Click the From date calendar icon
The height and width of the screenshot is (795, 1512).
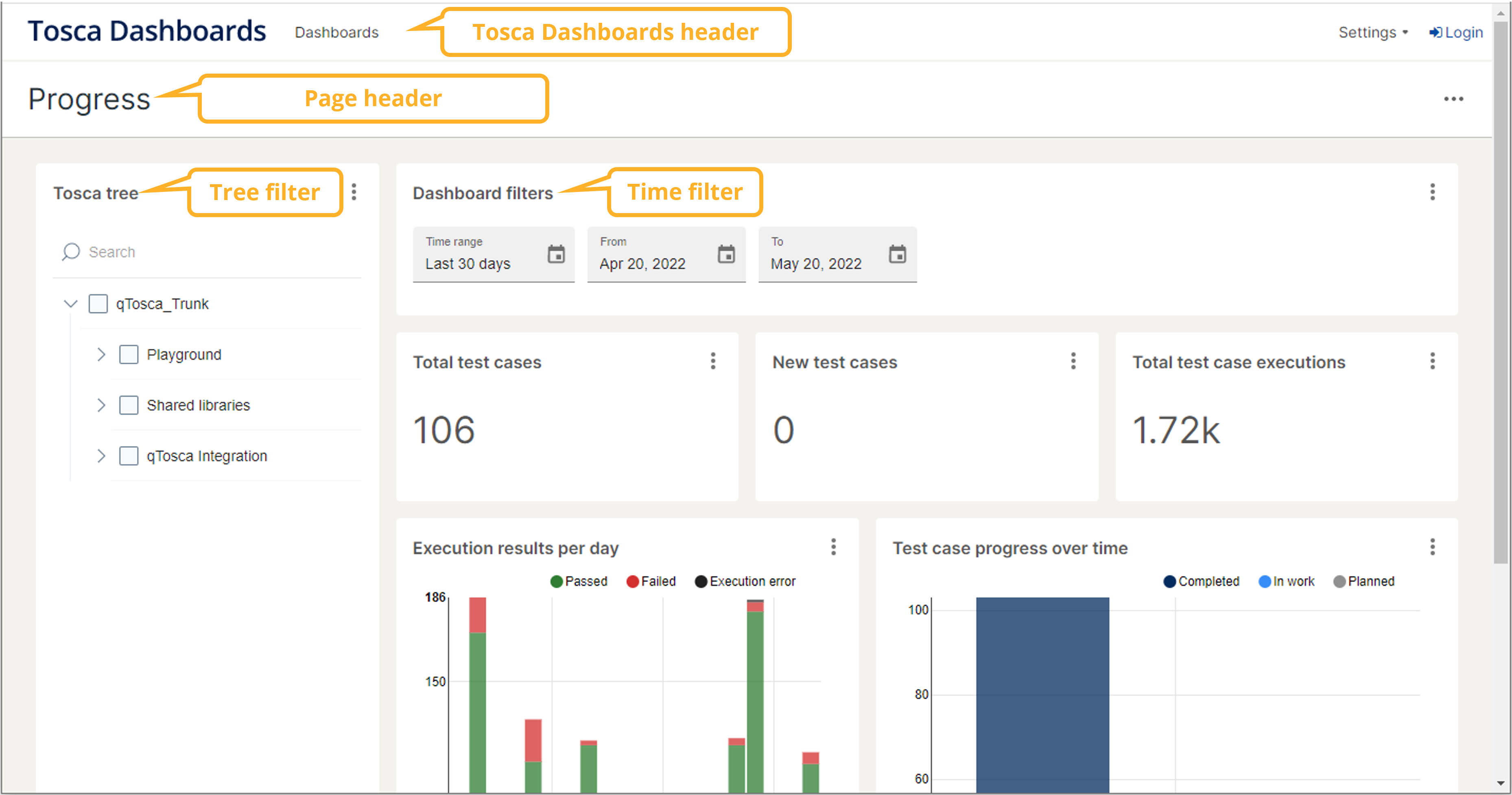726,254
